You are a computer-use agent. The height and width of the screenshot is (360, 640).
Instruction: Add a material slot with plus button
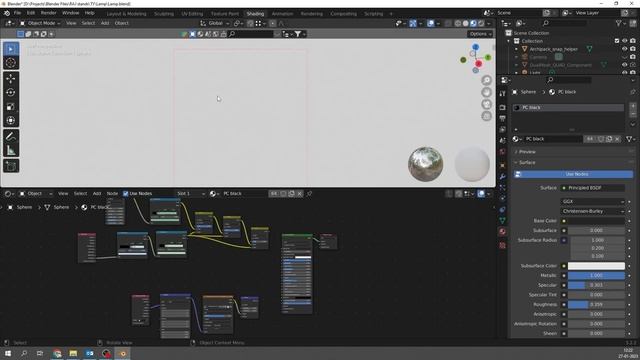(x=633, y=106)
